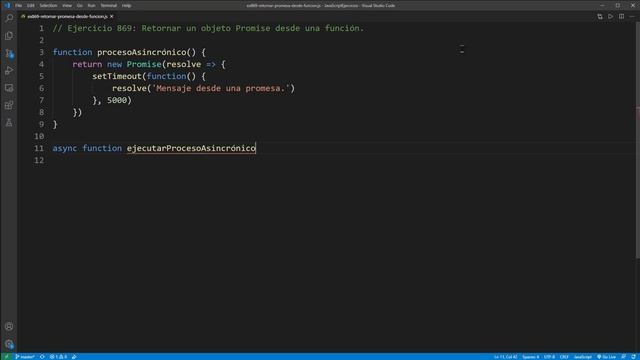Open the View menu
The image size is (640, 360).
click(67, 5)
